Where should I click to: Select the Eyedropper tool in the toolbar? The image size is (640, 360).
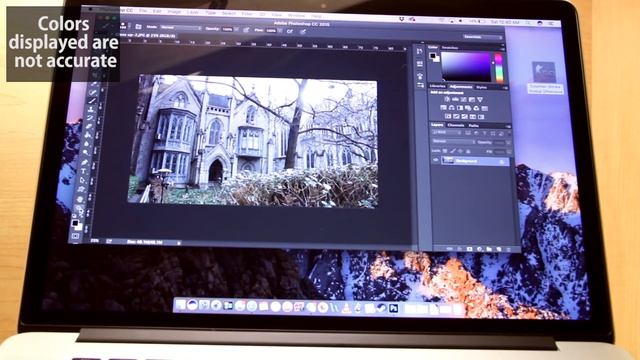coord(94,83)
